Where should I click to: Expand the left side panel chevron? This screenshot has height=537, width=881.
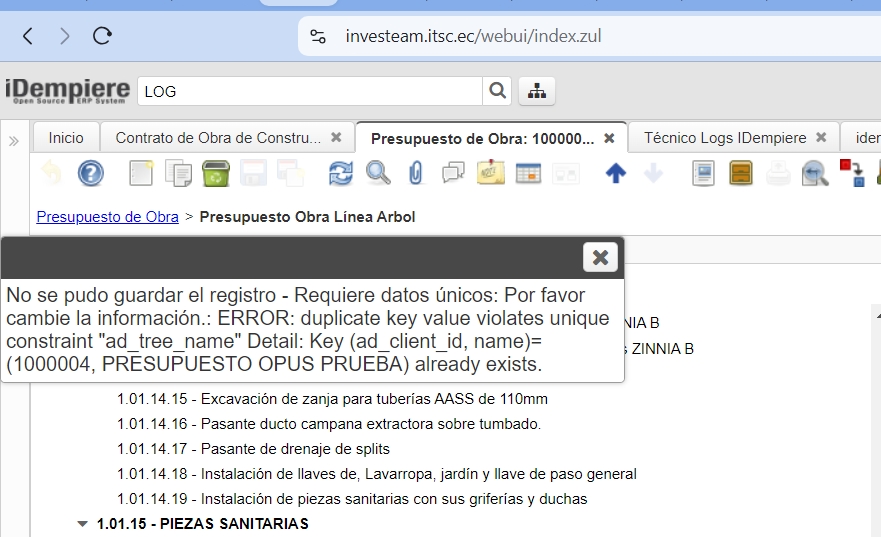[14, 141]
